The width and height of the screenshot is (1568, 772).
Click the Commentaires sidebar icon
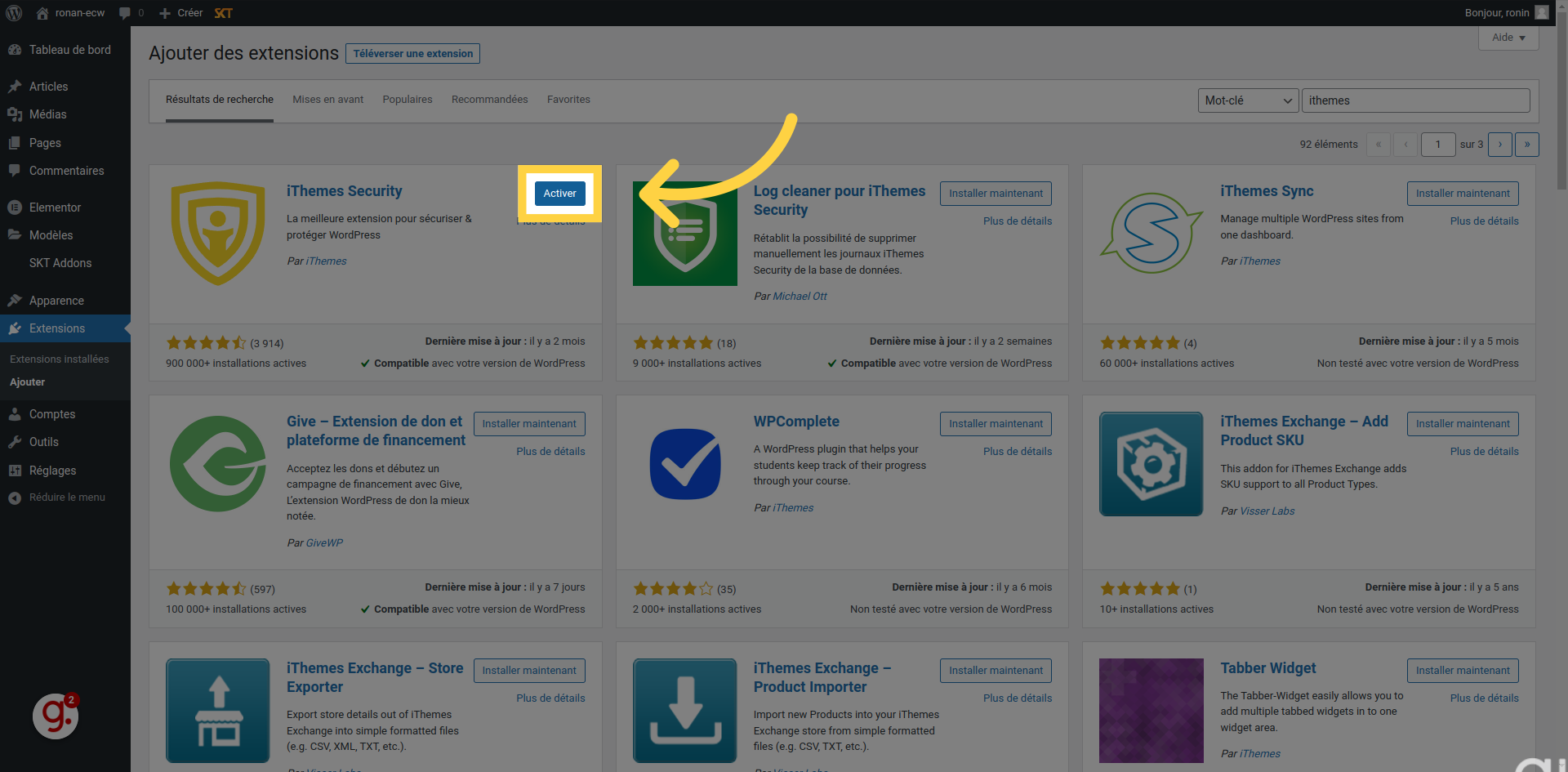(15, 171)
